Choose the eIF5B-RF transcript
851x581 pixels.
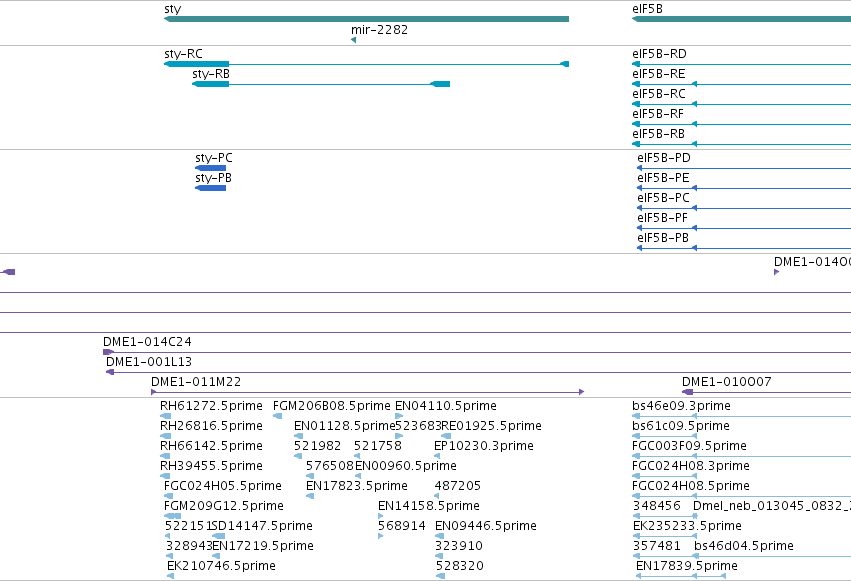point(658,114)
